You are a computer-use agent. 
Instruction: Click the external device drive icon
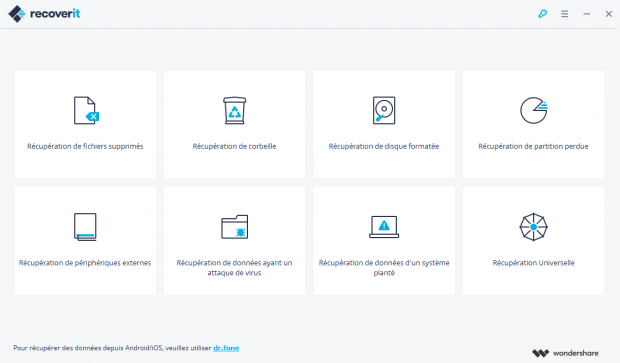85,227
